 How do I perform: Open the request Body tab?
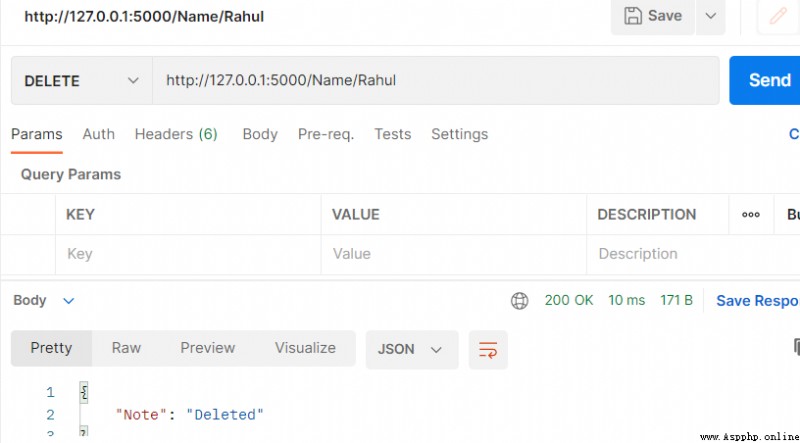coord(260,134)
